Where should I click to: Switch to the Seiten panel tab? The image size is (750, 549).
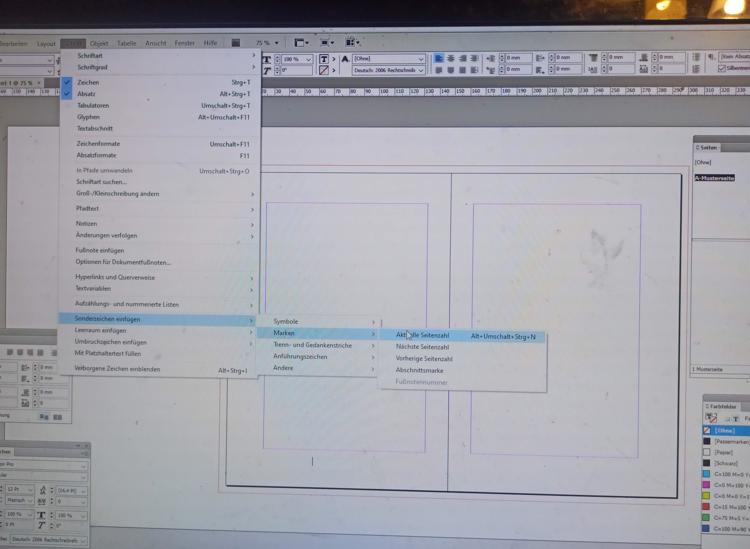click(x=707, y=147)
